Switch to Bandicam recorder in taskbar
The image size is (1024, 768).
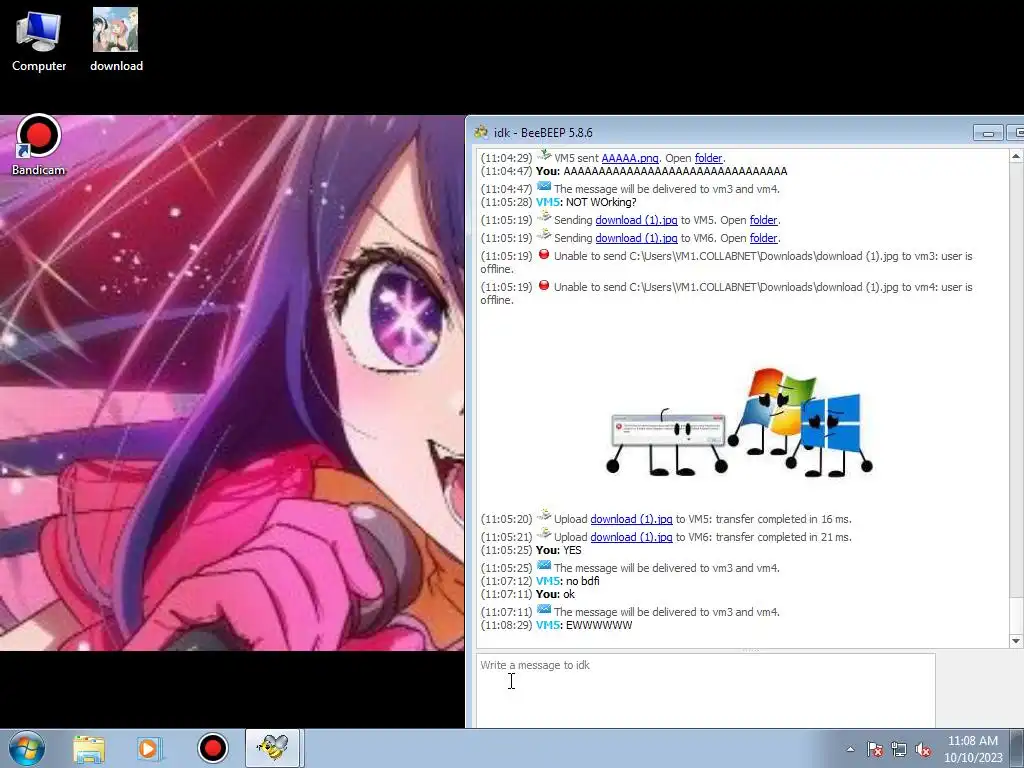coord(212,748)
